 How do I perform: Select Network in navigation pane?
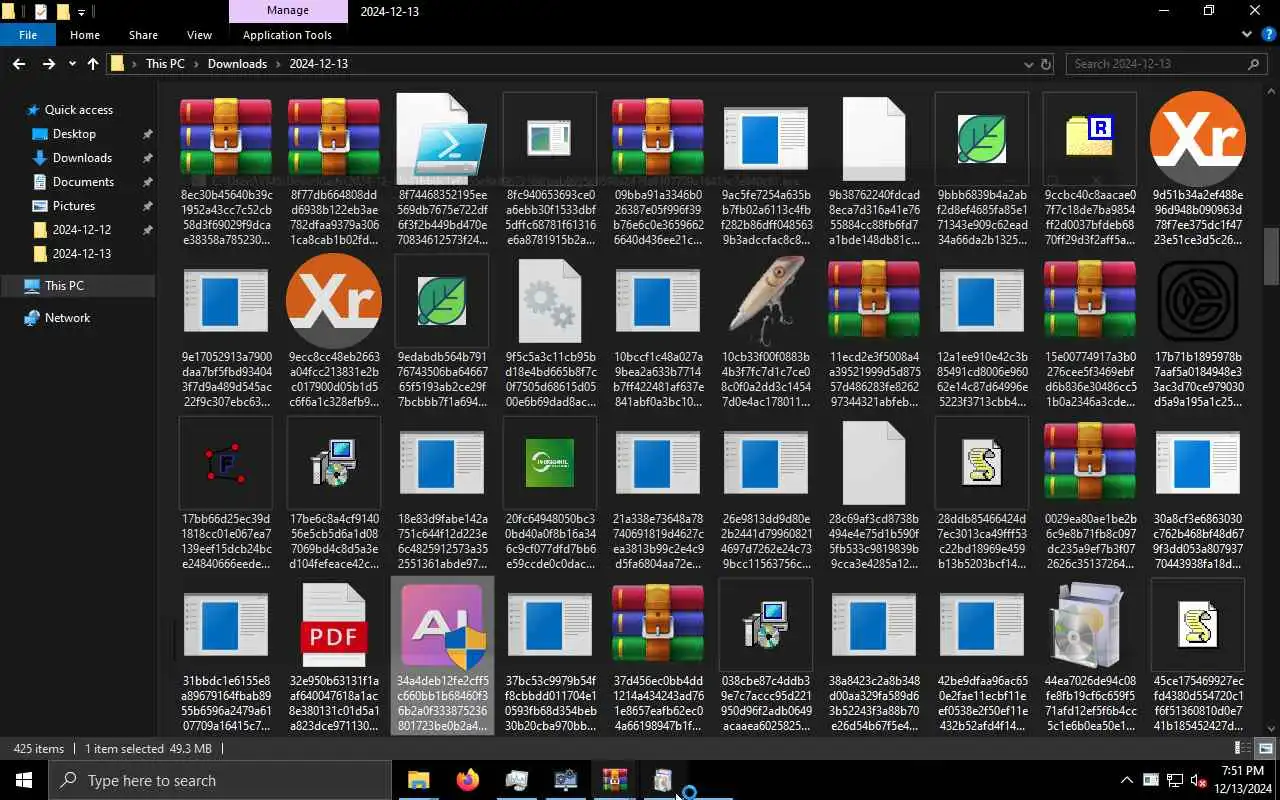pos(67,318)
